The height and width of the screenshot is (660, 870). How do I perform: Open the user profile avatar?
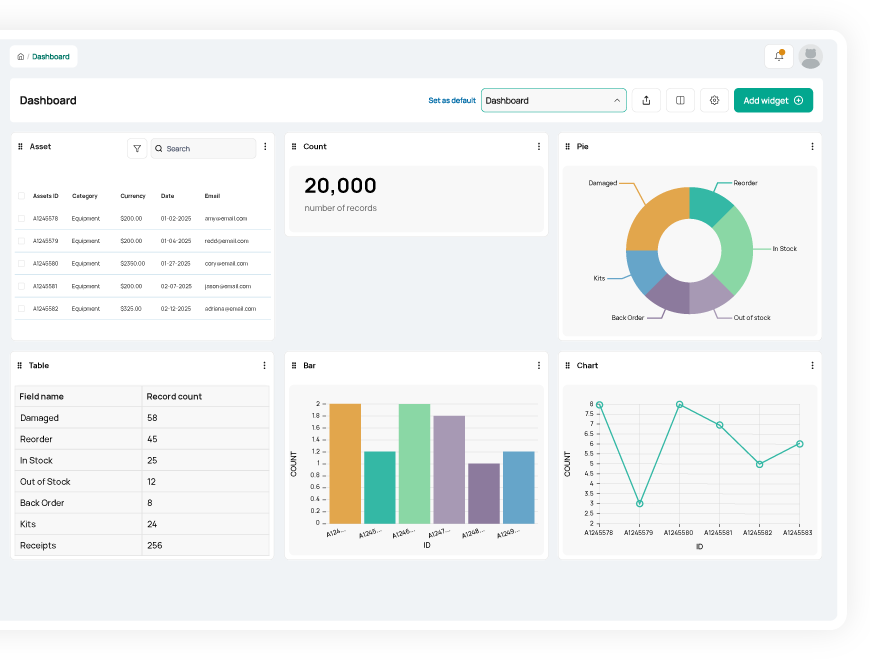pyautogui.click(x=811, y=57)
